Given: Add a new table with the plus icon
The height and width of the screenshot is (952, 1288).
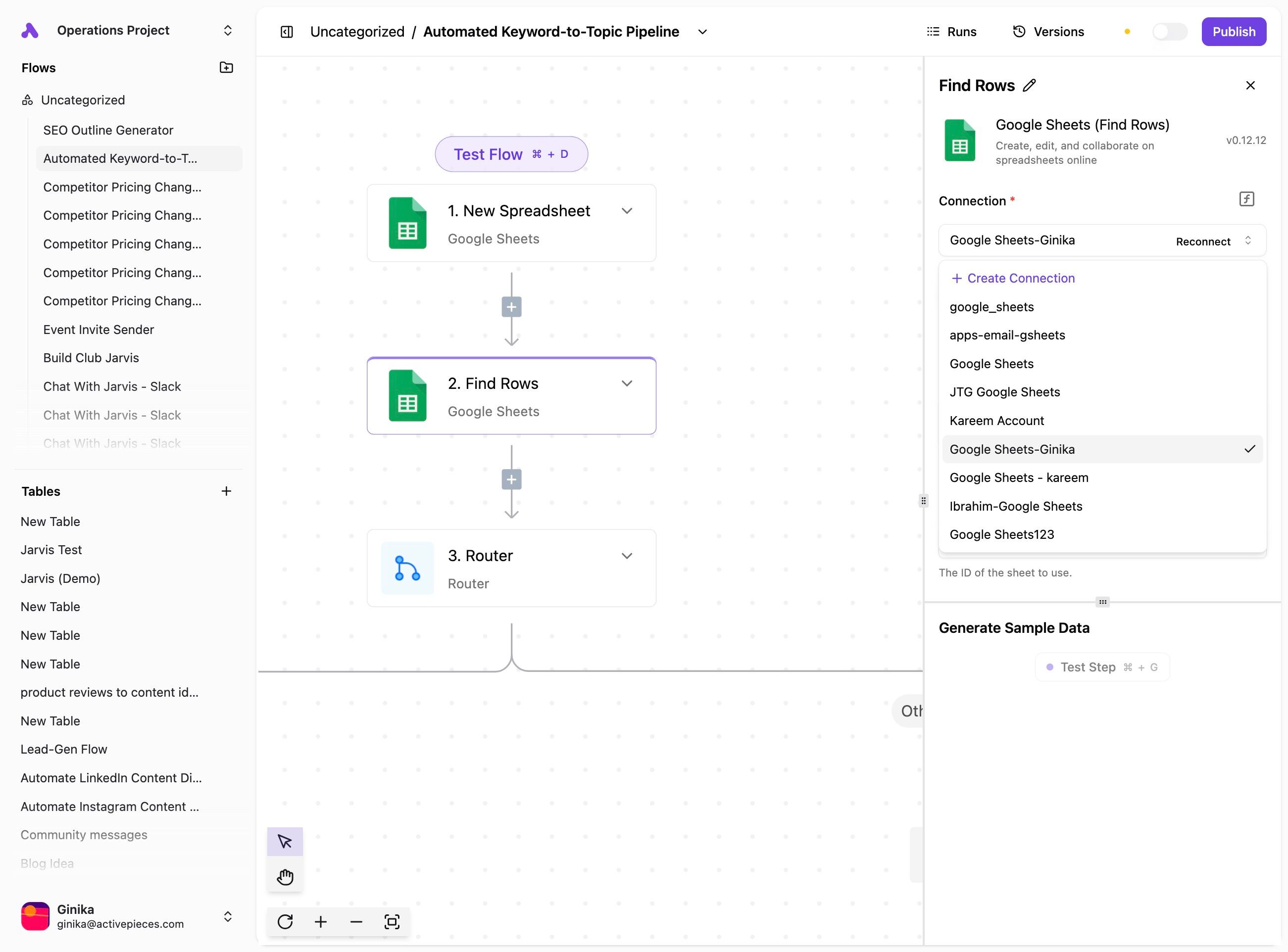Looking at the screenshot, I should tap(226, 491).
